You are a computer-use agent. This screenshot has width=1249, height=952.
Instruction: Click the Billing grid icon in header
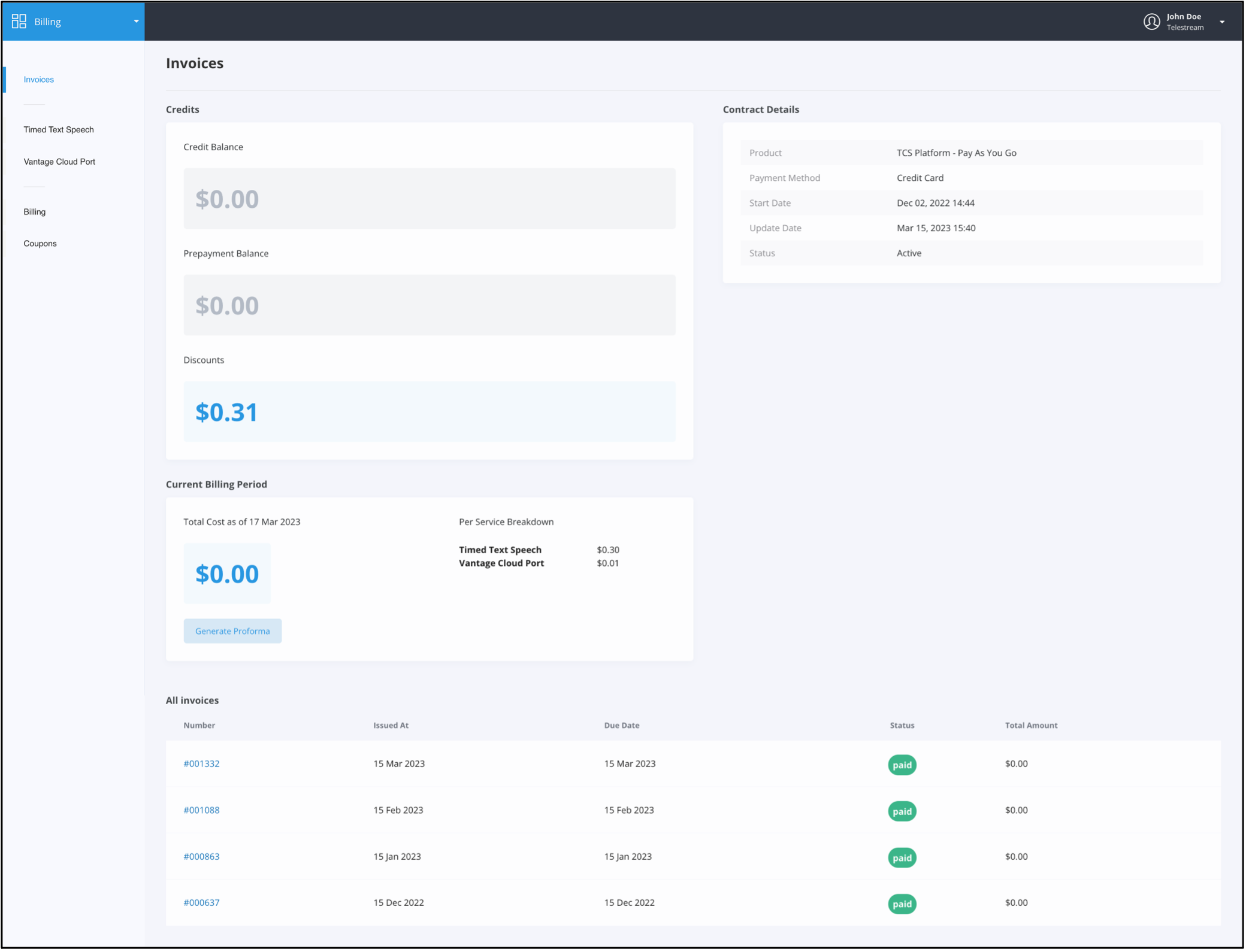(19, 22)
